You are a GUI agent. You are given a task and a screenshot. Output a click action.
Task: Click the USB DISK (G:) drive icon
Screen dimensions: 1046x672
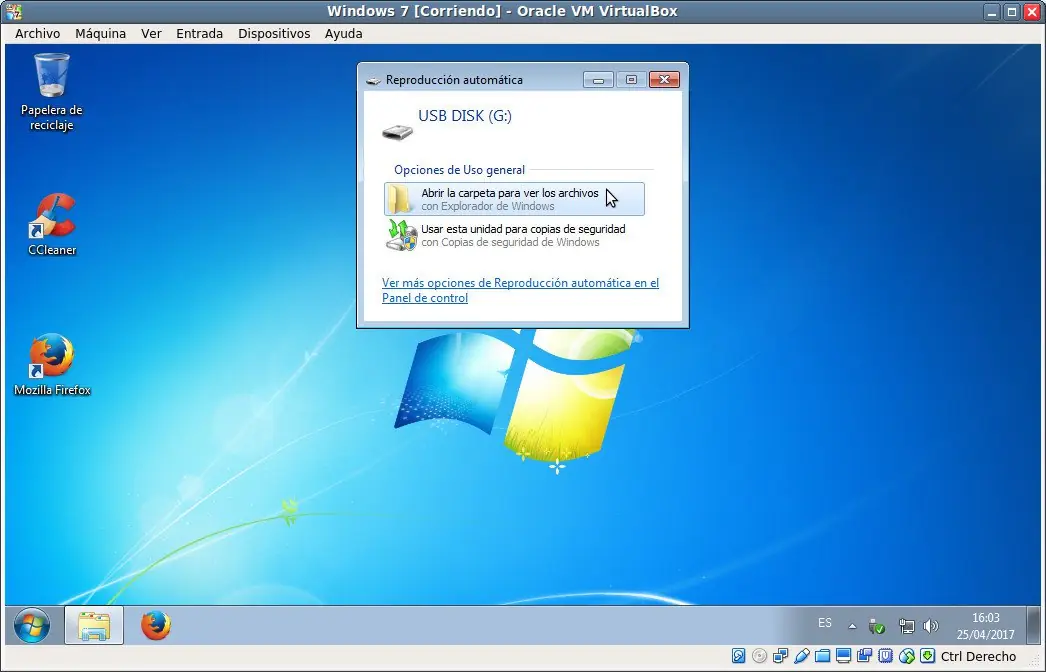pos(398,131)
